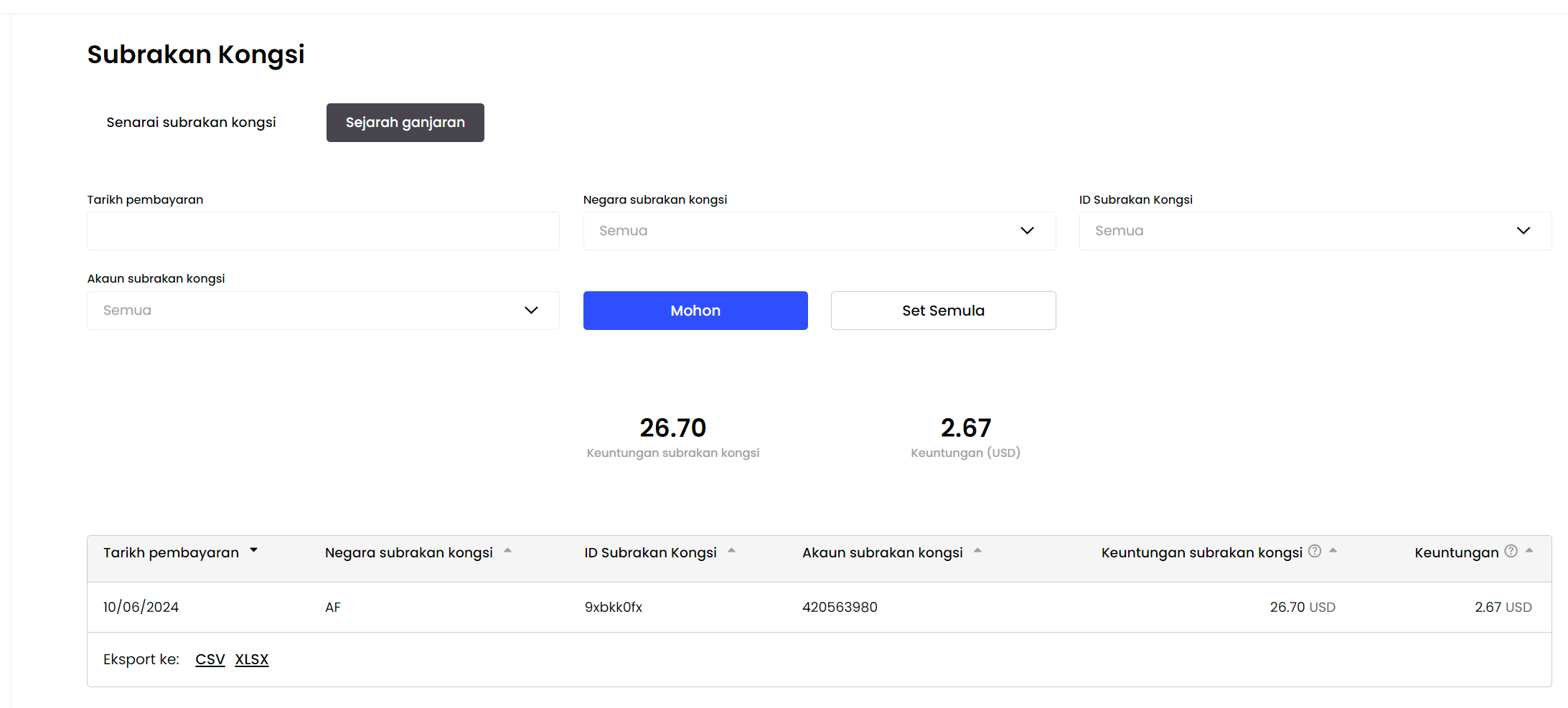1568x708 pixels.
Task: Click the 26.70 USD table cell
Action: (x=1302, y=608)
